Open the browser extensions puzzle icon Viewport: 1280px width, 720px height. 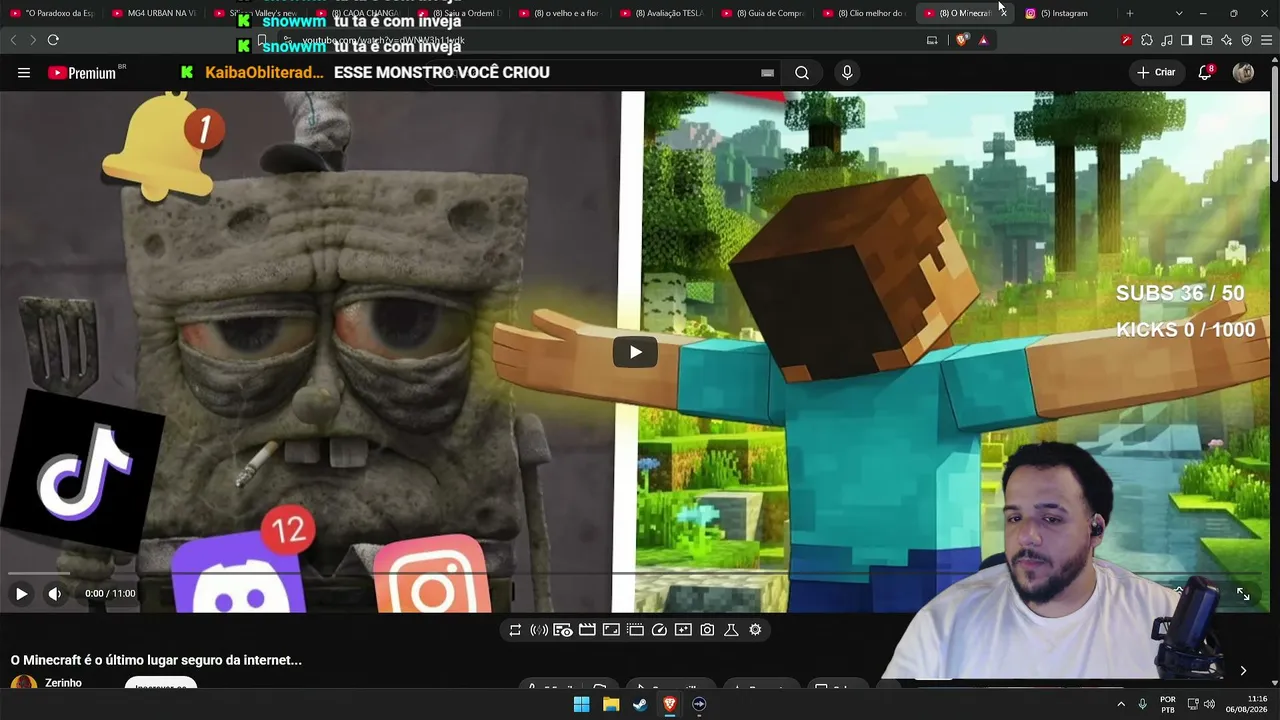[1147, 40]
